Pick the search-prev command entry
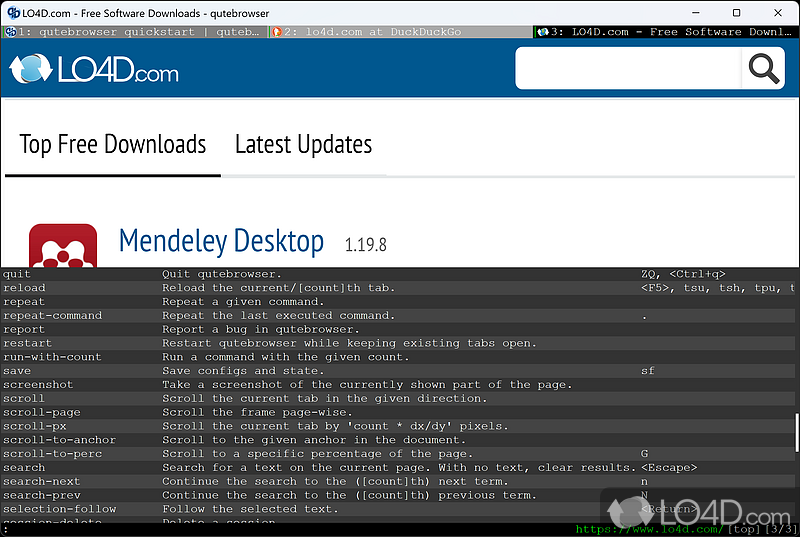 [398, 495]
